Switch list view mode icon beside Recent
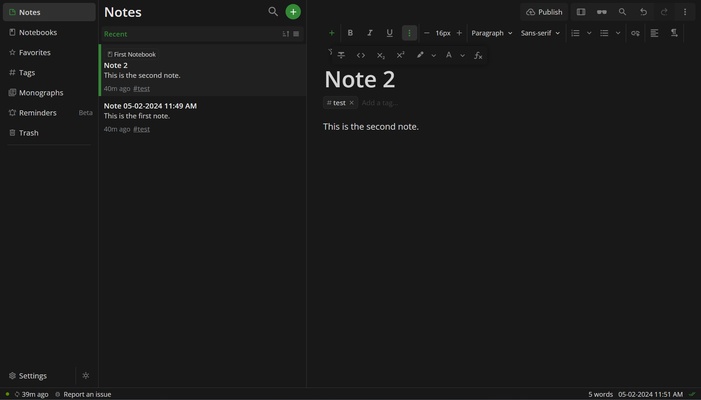The image size is (701, 400). tap(296, 34)
